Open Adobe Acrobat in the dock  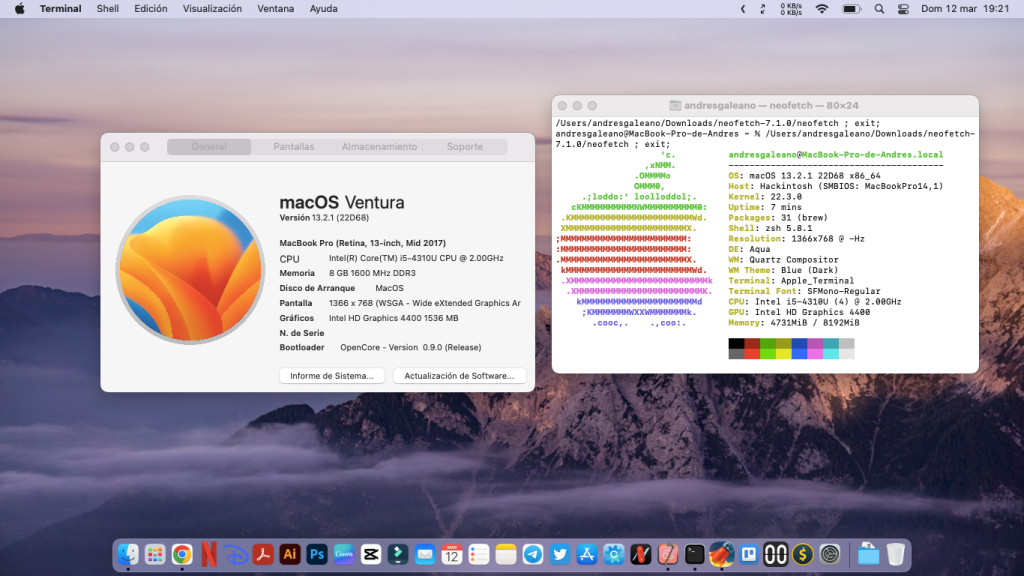263,554
